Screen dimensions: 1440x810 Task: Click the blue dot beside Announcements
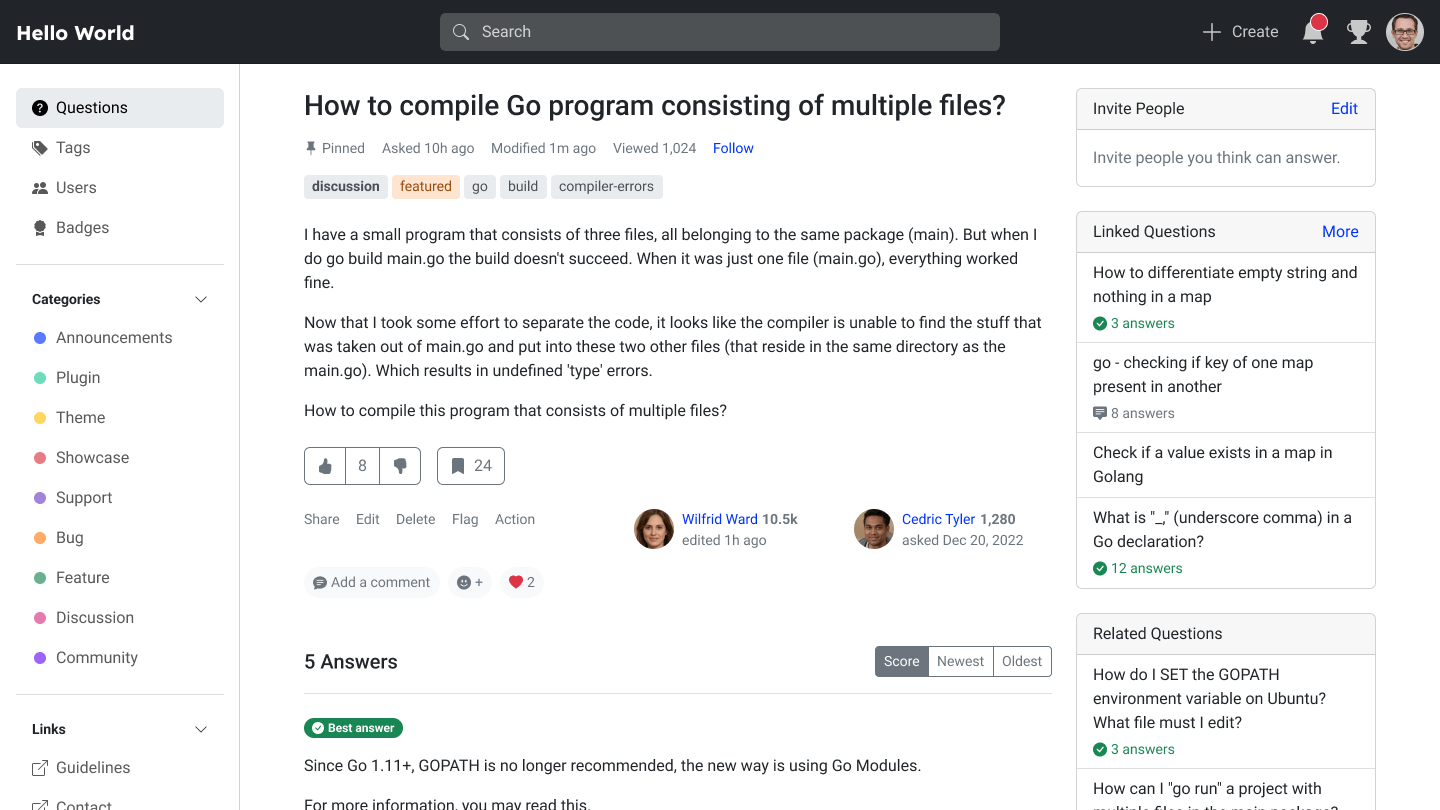[38, 338]
